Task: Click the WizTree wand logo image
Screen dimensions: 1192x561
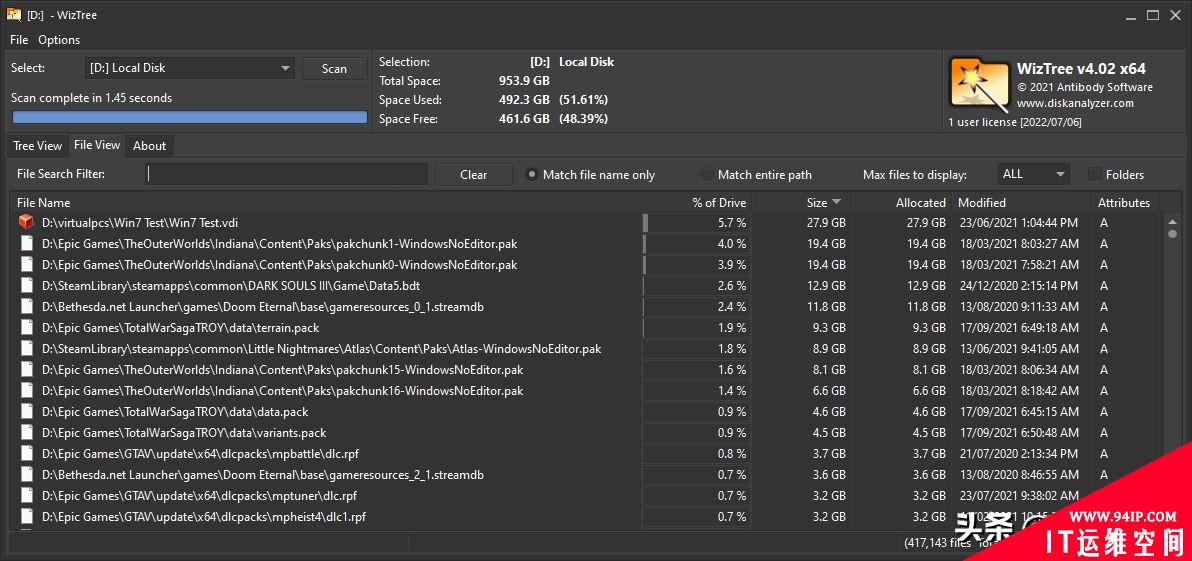Action: coord(978,84)
